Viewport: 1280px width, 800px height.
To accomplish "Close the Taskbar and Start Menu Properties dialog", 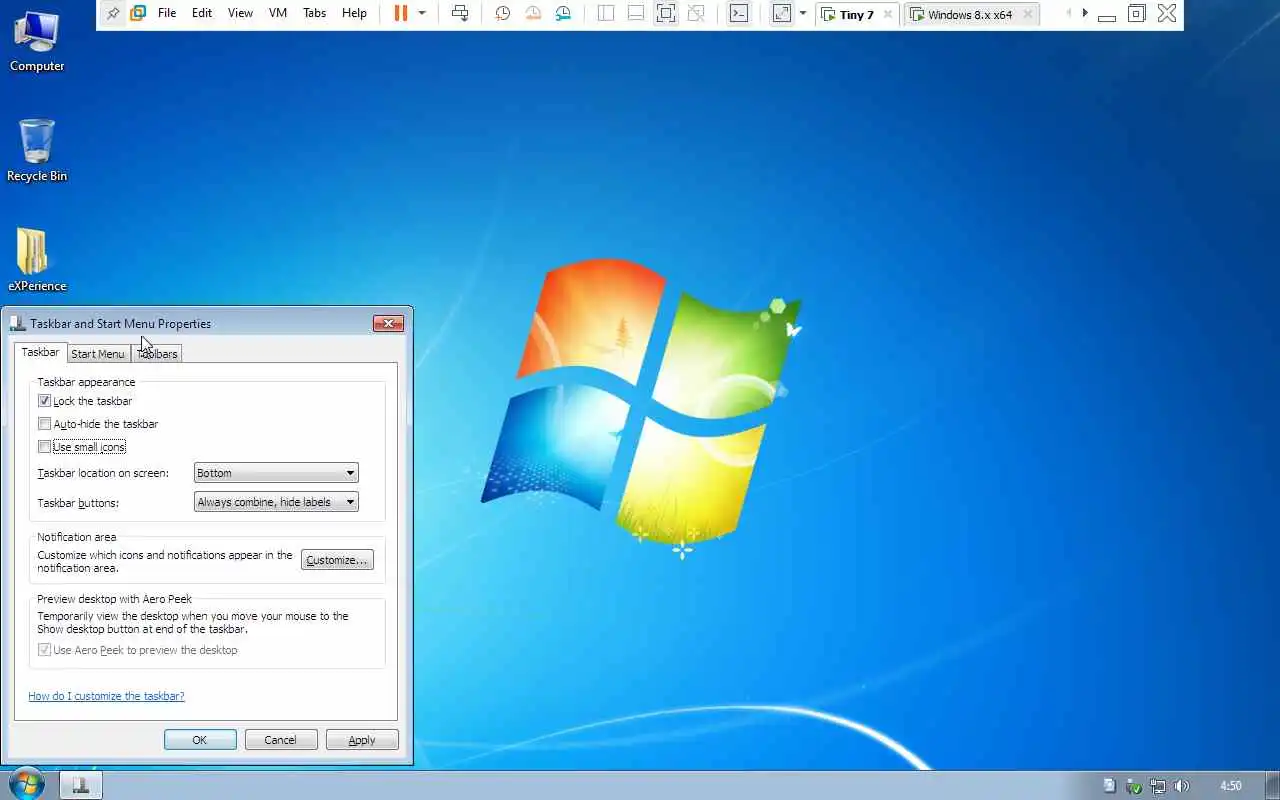I will pyautogui.click(x=388, y=323).
